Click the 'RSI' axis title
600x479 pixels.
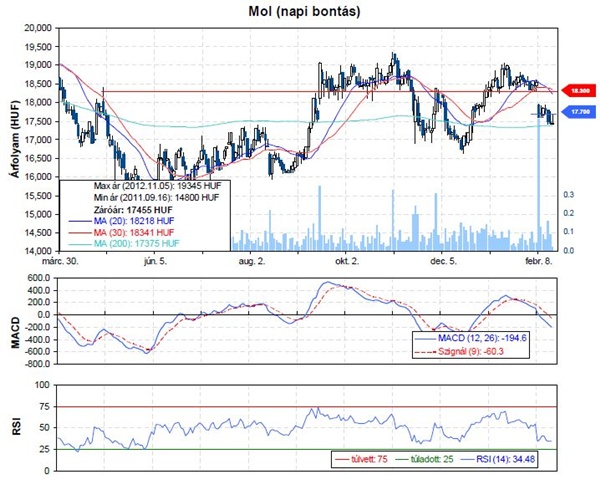pos(15,427)
